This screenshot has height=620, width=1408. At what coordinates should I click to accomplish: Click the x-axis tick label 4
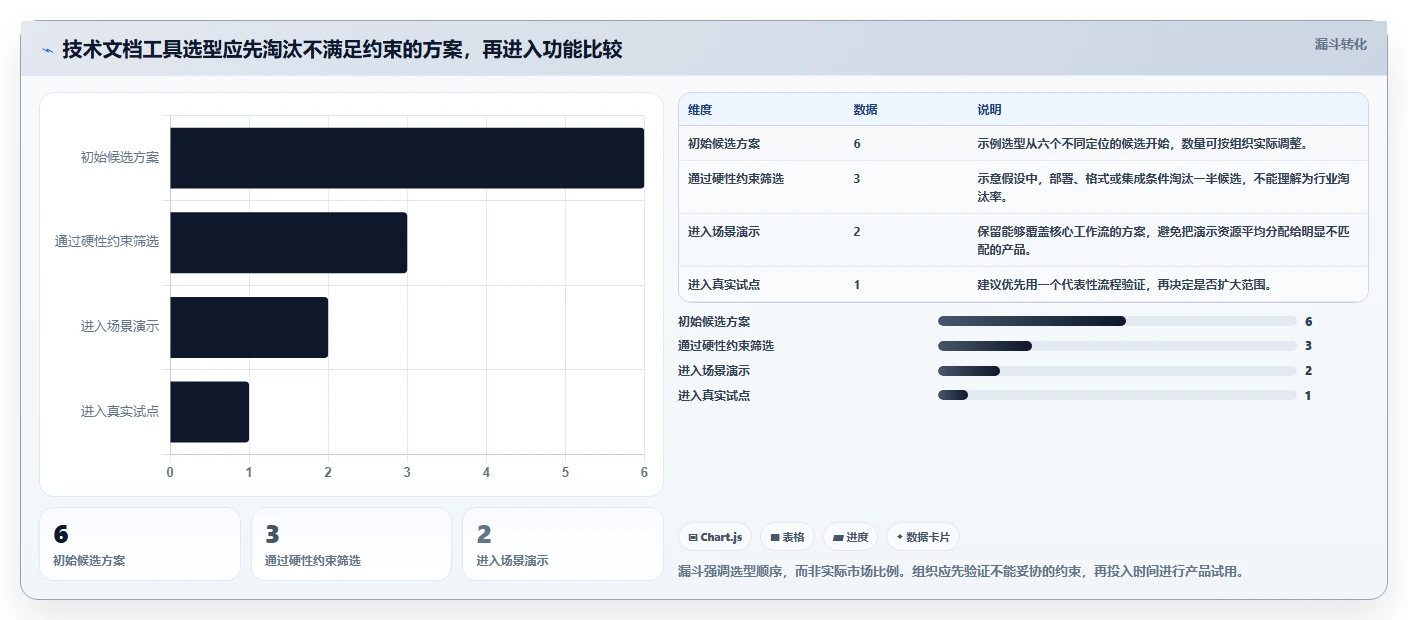(x=486, y=472)
